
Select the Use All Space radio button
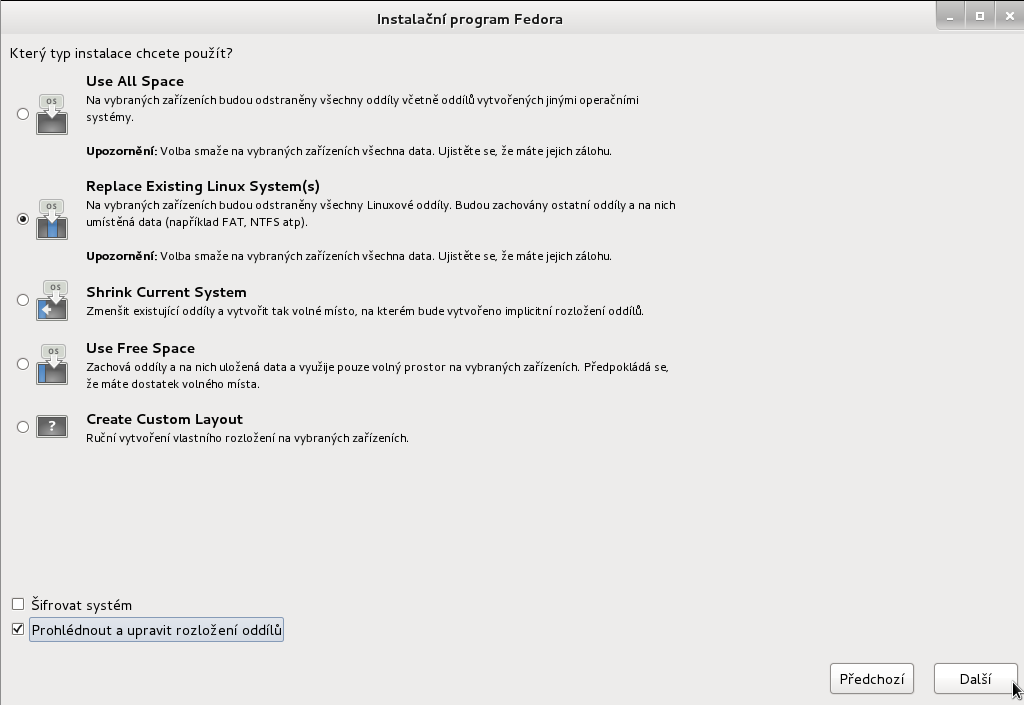[23, 114]
